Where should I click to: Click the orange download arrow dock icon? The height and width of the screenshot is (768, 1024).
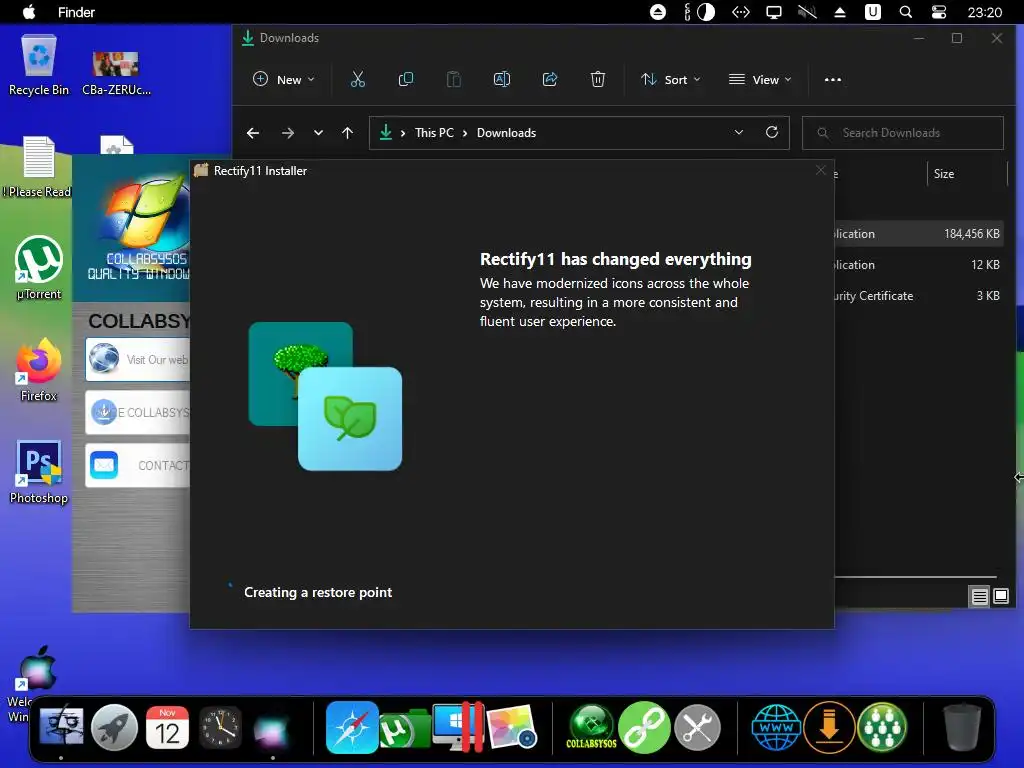[829, 727]
